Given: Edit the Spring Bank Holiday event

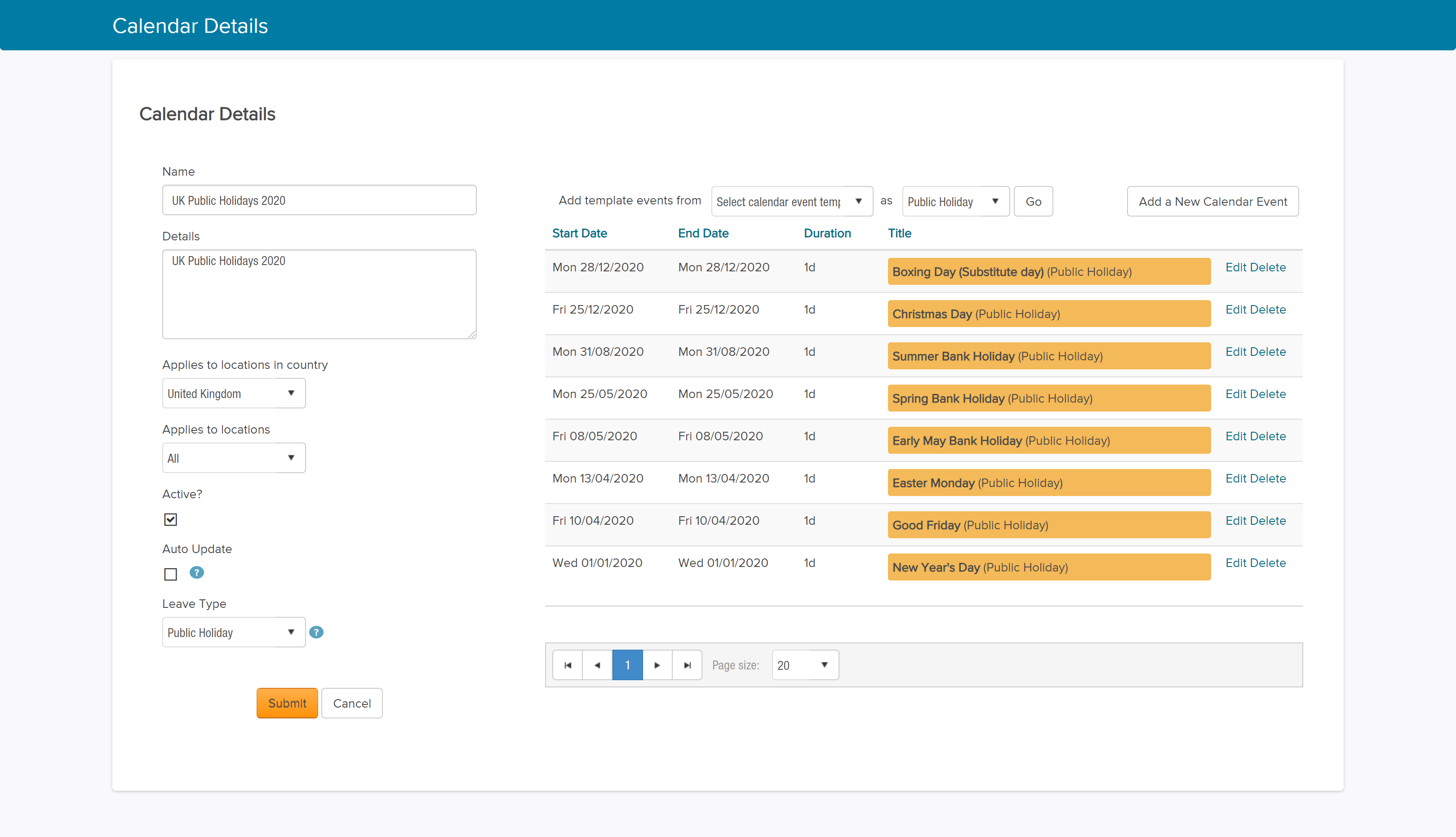Looking at the screenshot, I should coord(1236,394).
